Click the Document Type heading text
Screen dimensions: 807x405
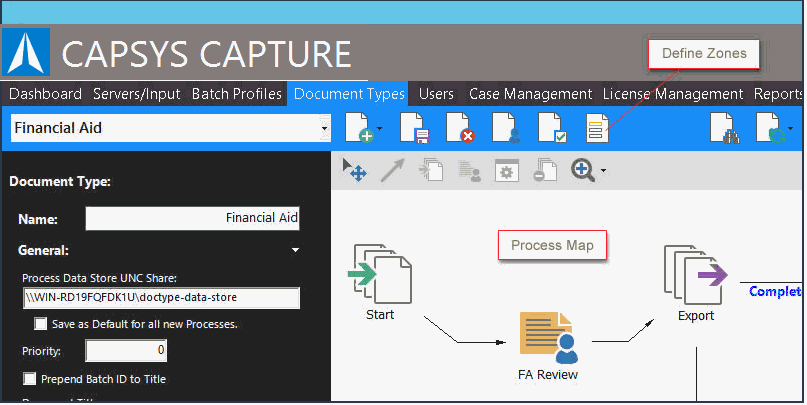click(60, 182)
